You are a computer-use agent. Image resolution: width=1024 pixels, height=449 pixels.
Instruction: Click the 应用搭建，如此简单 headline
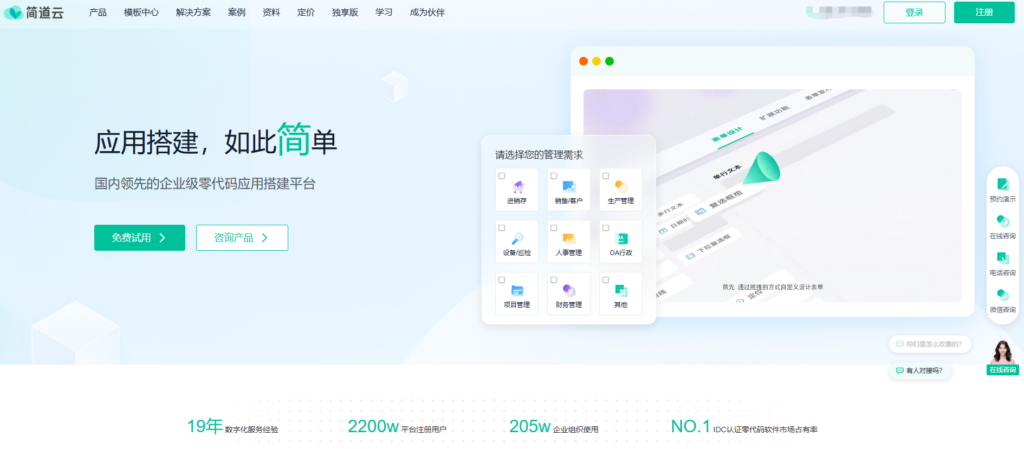(x=216, y=140)
